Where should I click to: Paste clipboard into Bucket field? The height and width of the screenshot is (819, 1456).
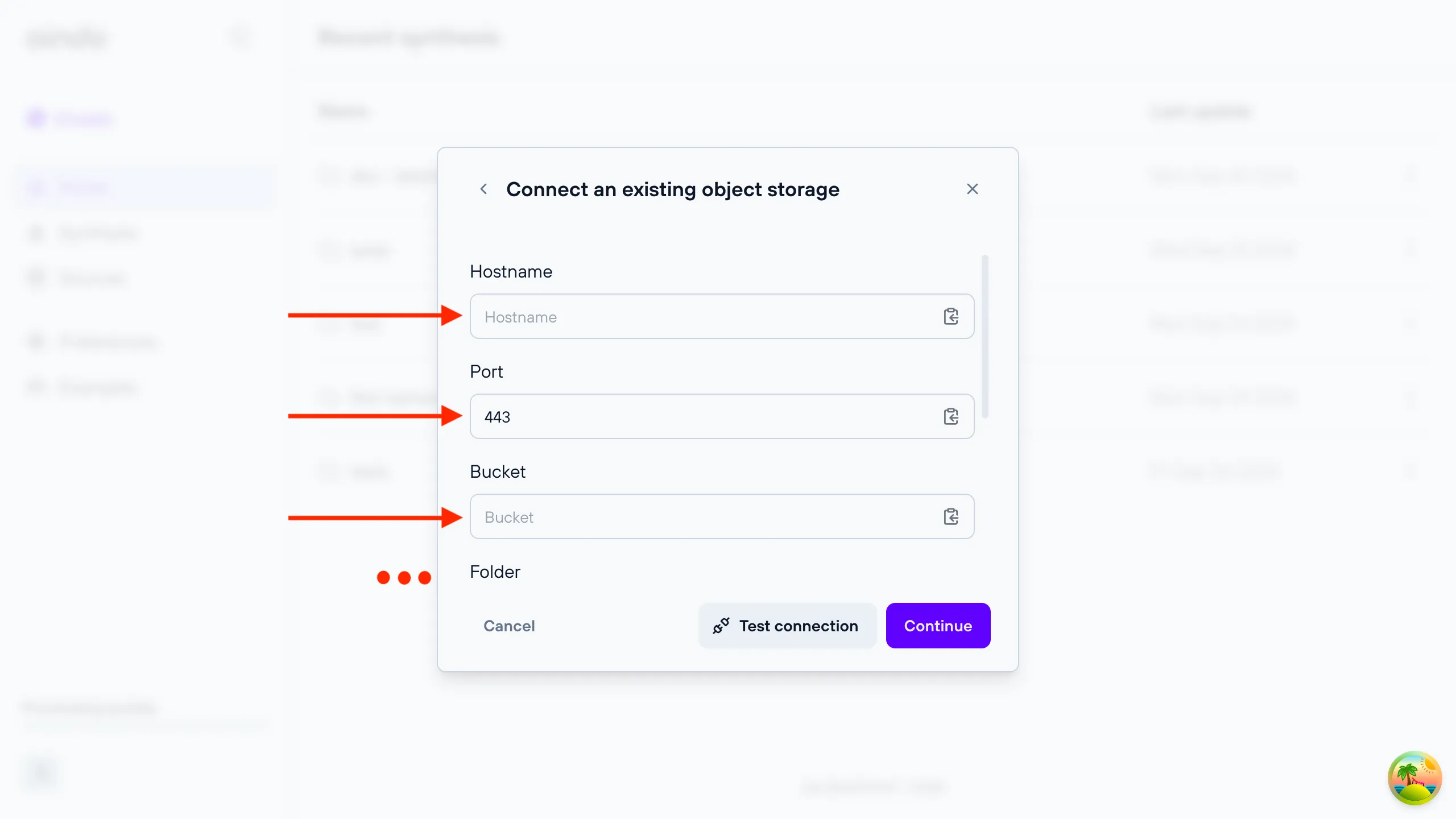(x=951, y=516)
